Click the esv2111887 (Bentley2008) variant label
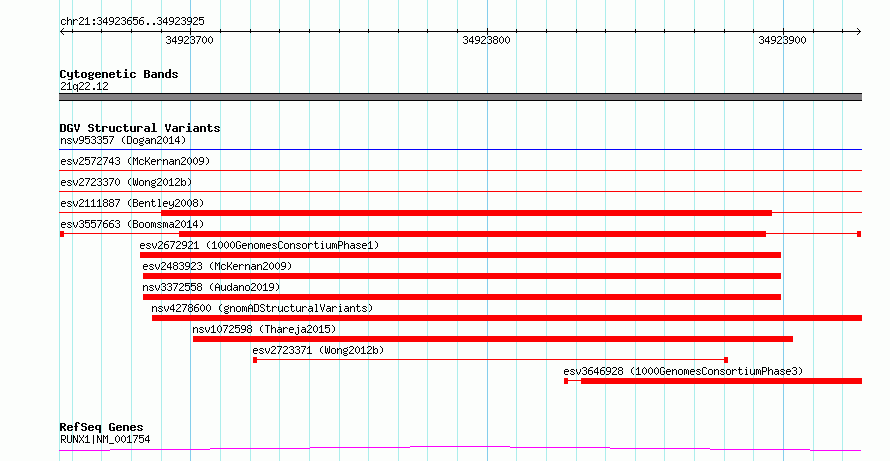Image resolution: width=890 pixels, height=461 pixels. click(132, 203)
